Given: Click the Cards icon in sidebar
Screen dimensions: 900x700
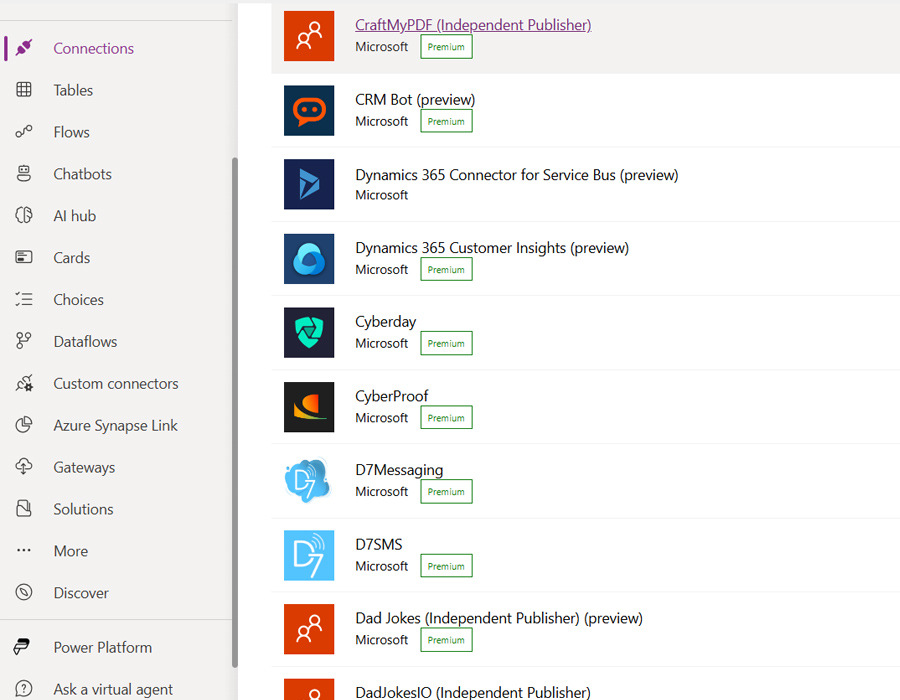Looking at the screenshot, I should [24, 257].
